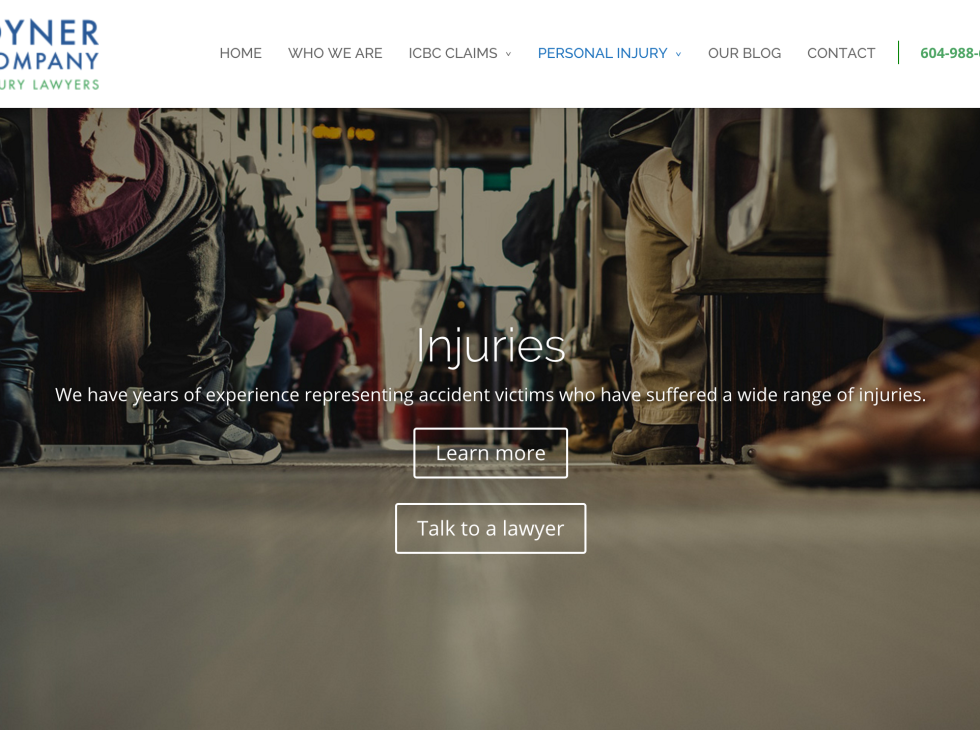Click the green phone number link
The height and width of the screenshot is (730, 980).
tap(950, 53)
